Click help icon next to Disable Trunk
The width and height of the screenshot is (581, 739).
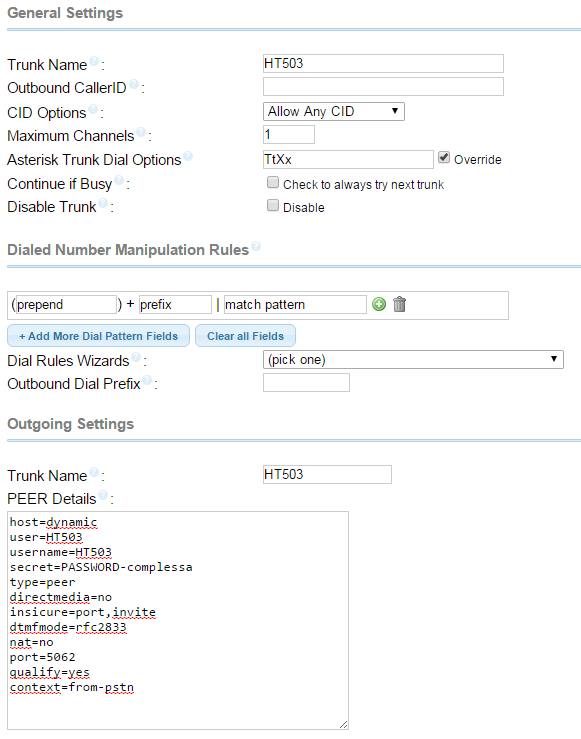tap(103, 203)
